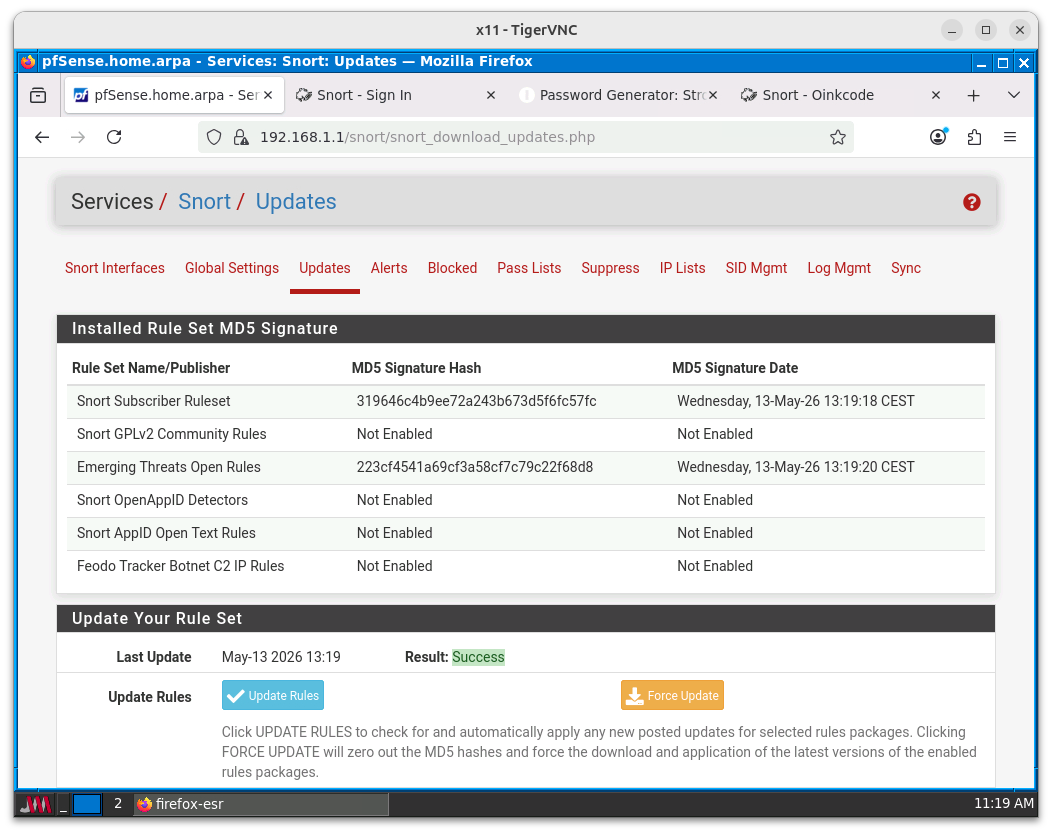Open the Firefox extensions puzzle icon

(x=974, y=138)
